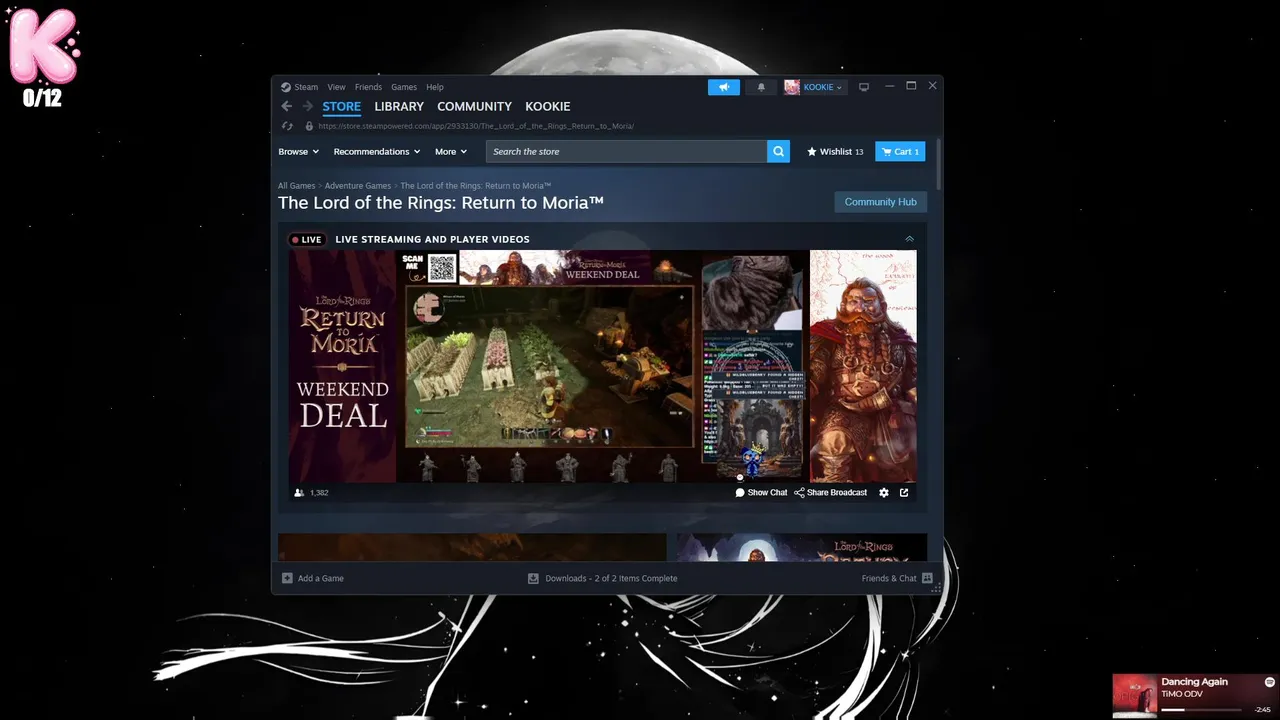Click Add a Game
1280x720 pixels.
(312, 578)
